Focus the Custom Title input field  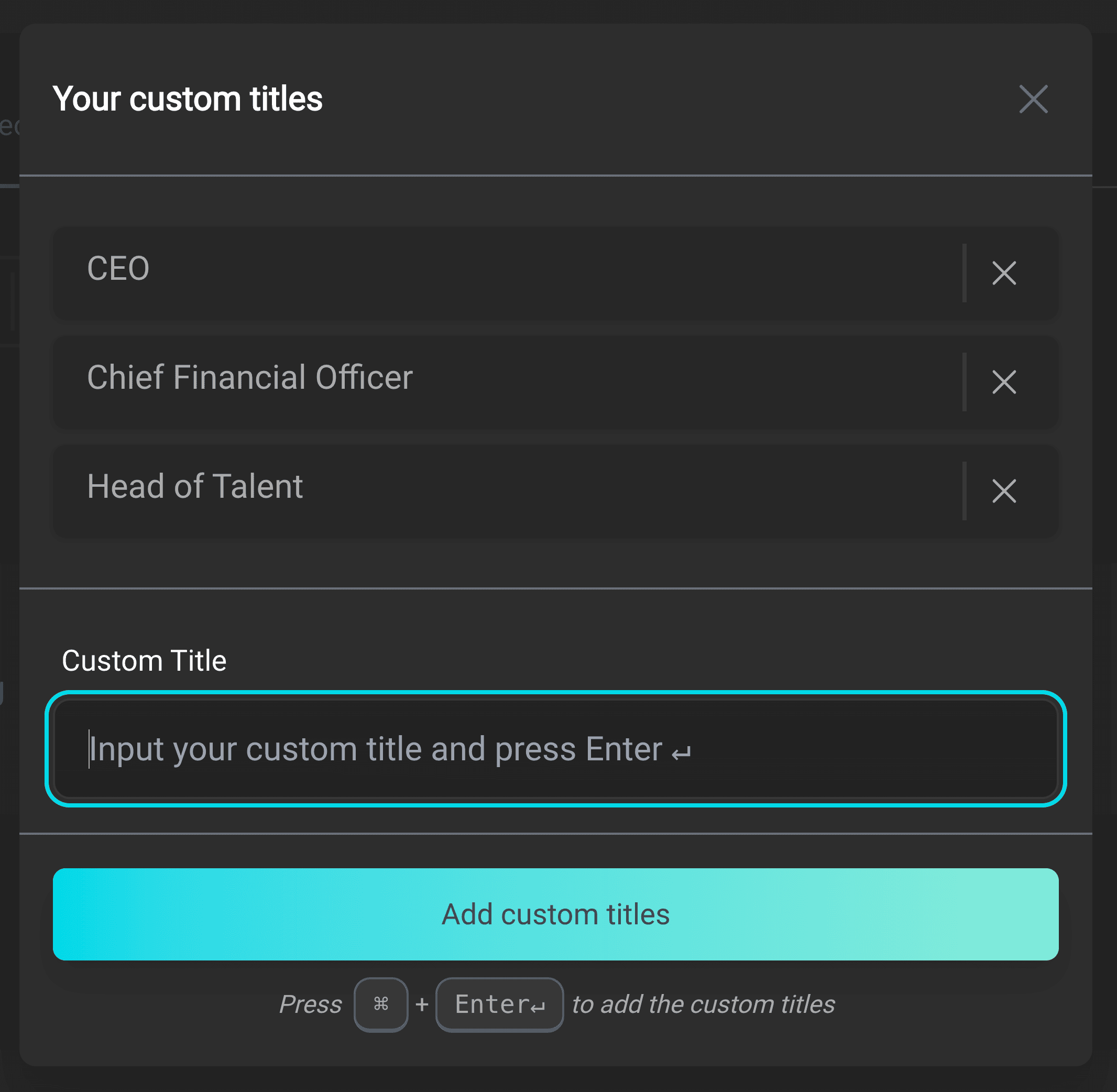point(555,748)
